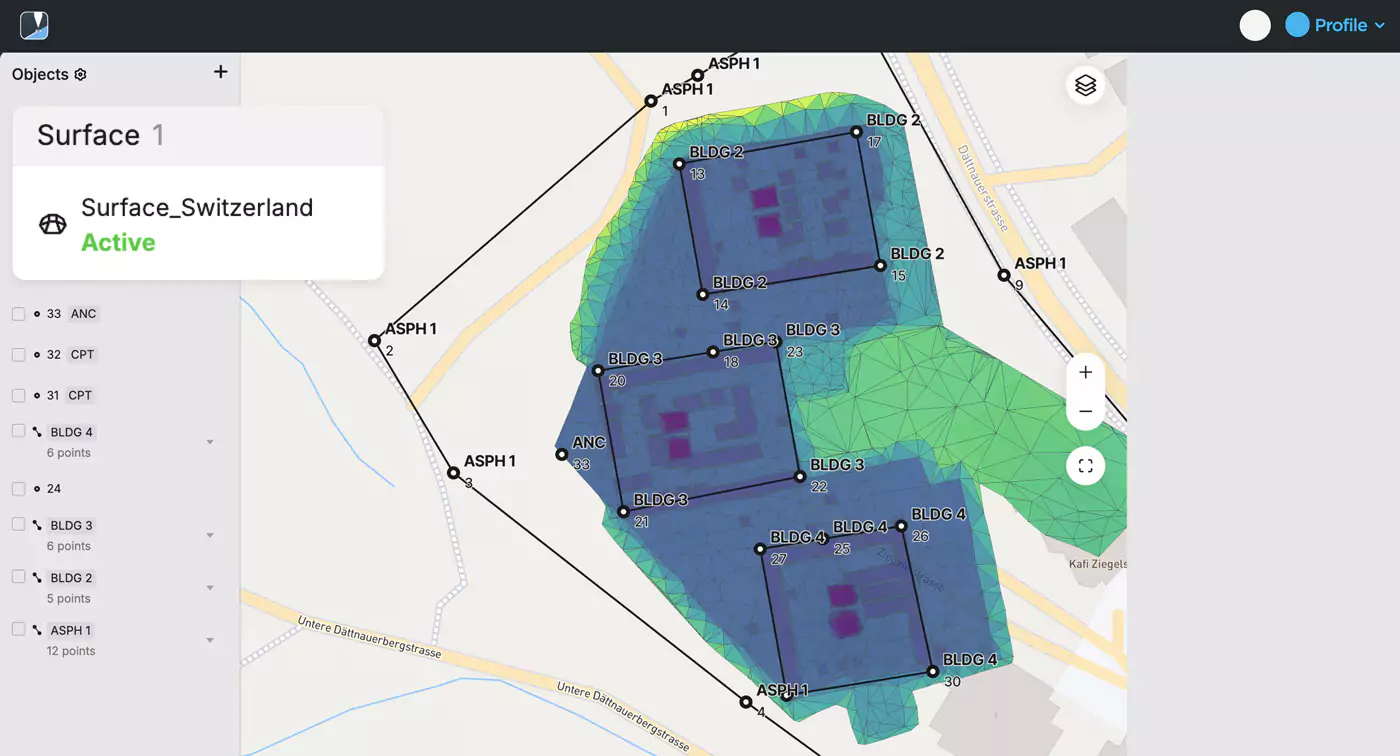The image size is (1400, 756).
Task: Click the BLDG 2 tag in Objects list
Action: [x=72, y=578]
